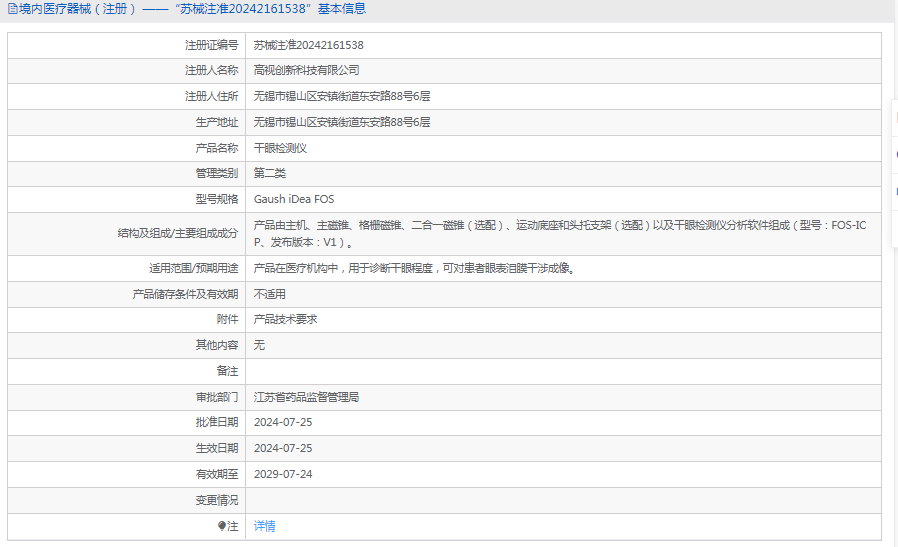This screenshot has height=547, width=898.
Task: Select approving department 江苏省药品监督管理局
Action: tap(306, 397)
